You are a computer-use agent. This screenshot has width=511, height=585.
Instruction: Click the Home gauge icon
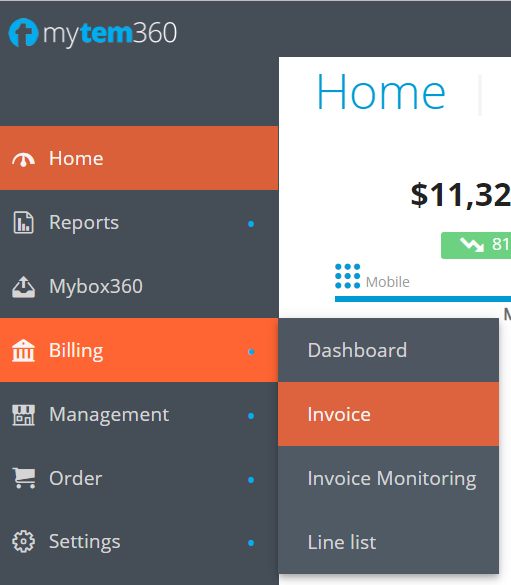pyautogui.click(x=23, y=159)
